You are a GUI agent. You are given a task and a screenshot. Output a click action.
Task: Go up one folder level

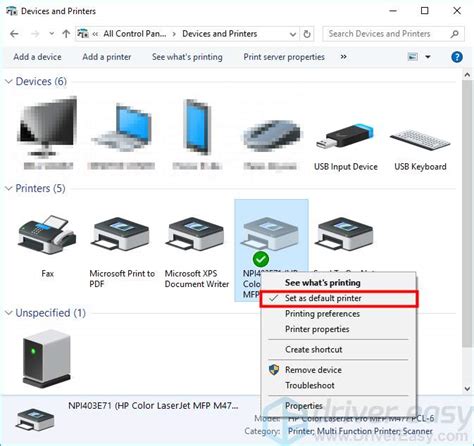66,34
